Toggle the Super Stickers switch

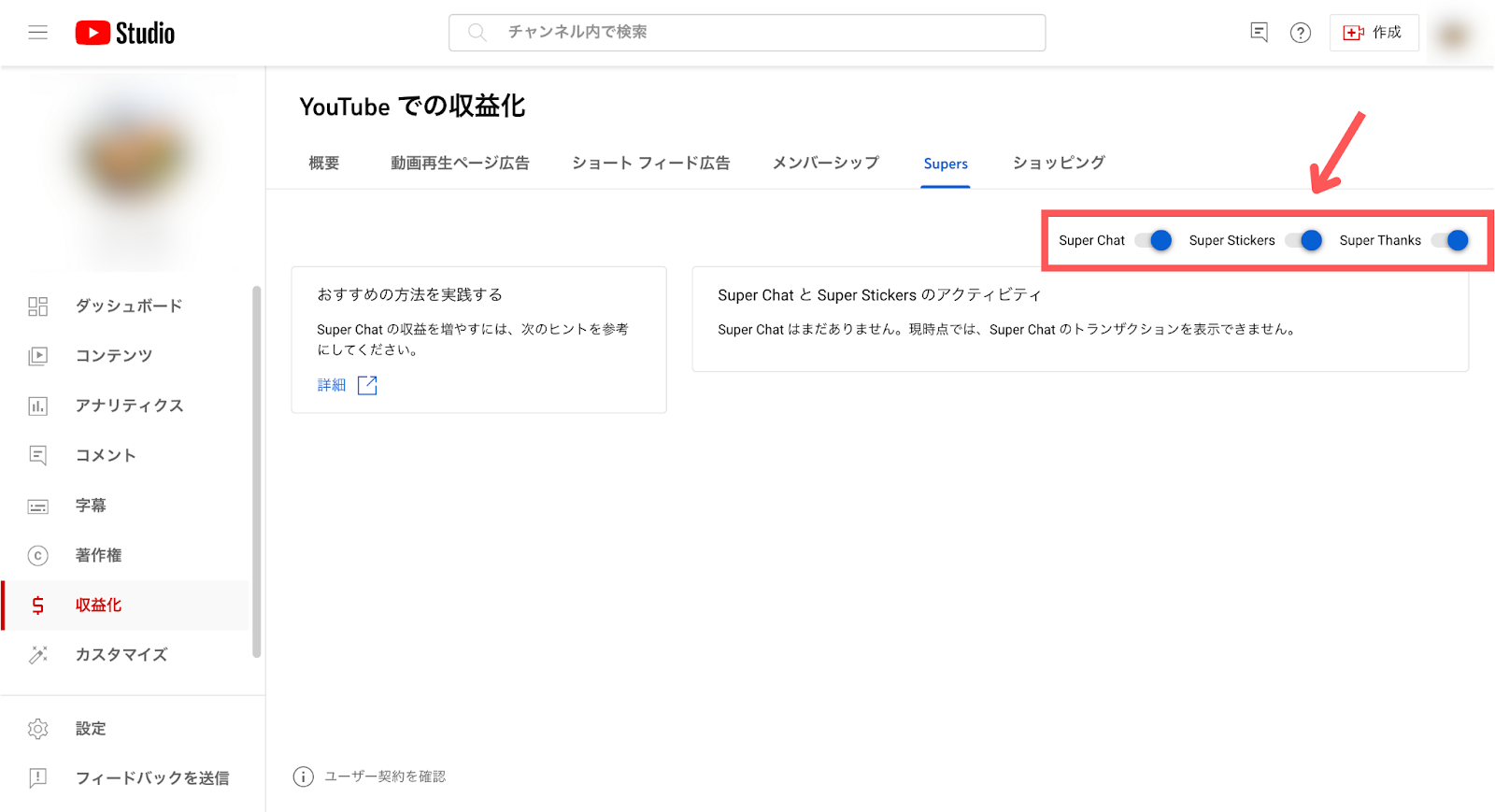click(1303, 240)
